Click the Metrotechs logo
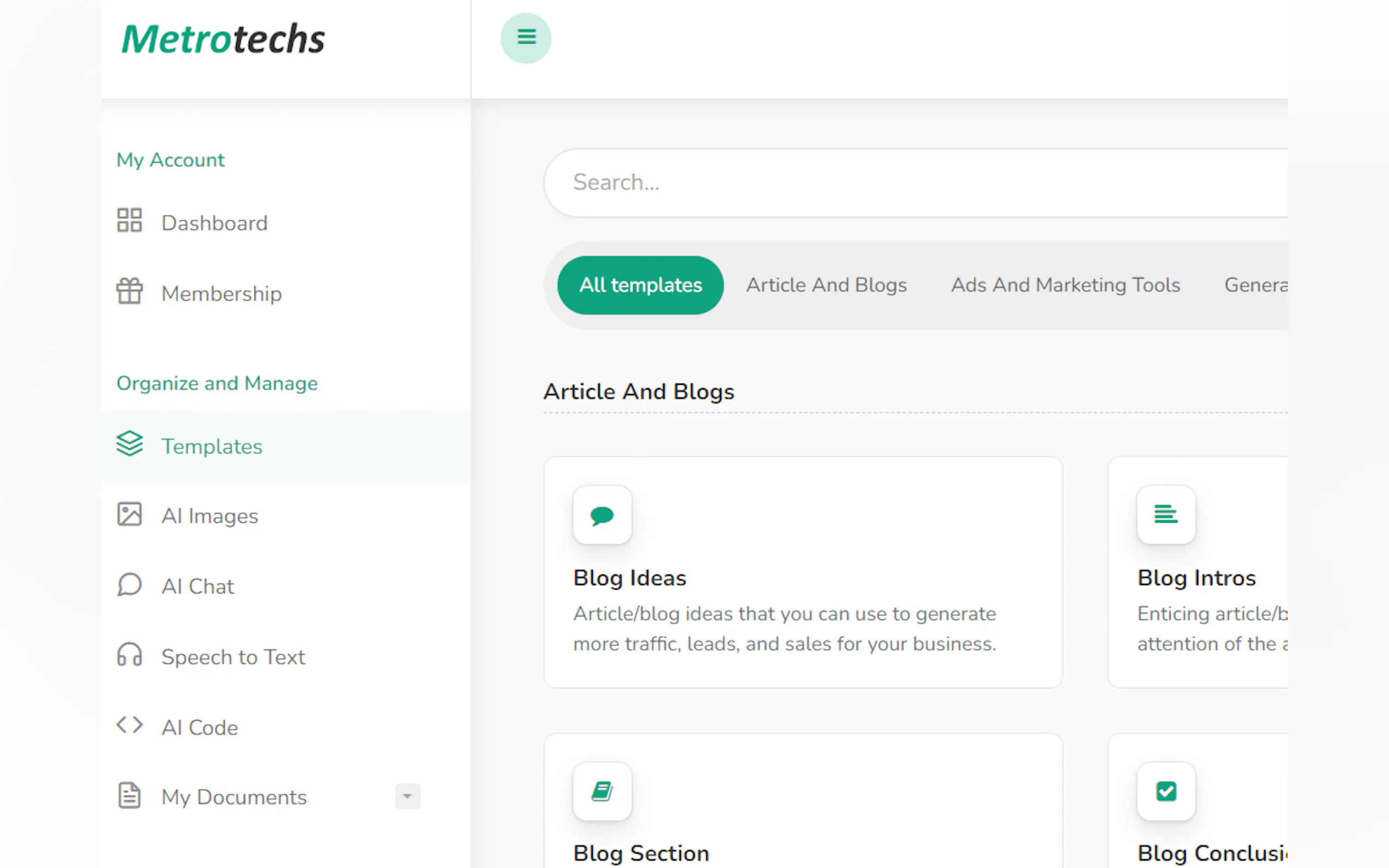1389x868 pixels. coord(223,39)
